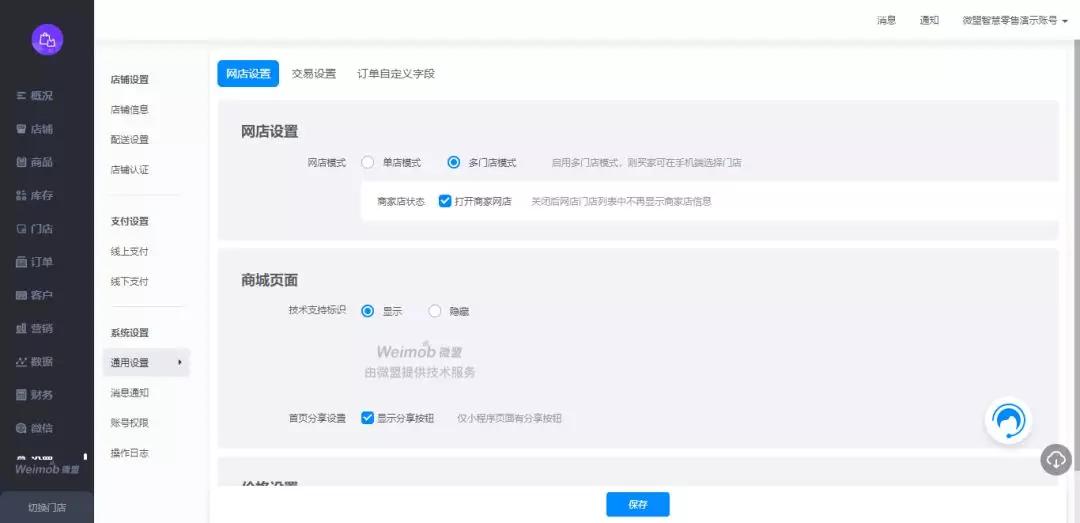This screenshot has width=1080, height=523.
Task: Toggle 打开商家网店 checkbox
Action: click(445, 201)
